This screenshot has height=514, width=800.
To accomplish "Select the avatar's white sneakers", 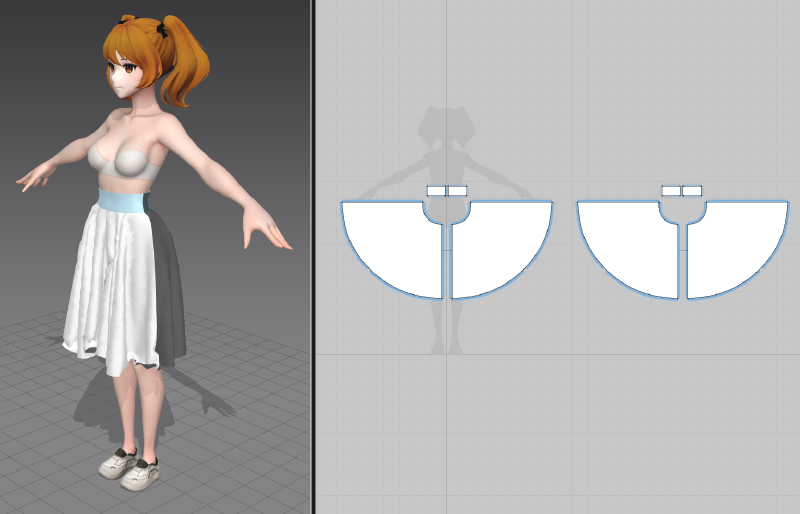I will click(128, 467).
